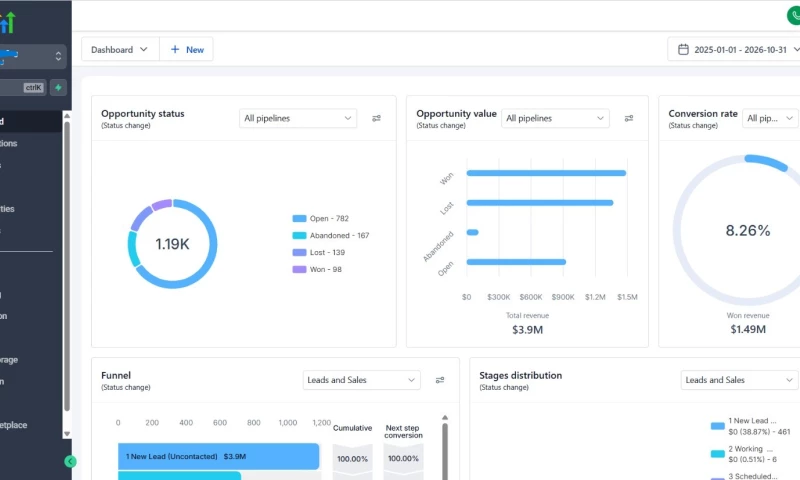Open the sidebar item ending in 'ties'
The height and width of the screenshot is (480, 800).
click(7, 209)
